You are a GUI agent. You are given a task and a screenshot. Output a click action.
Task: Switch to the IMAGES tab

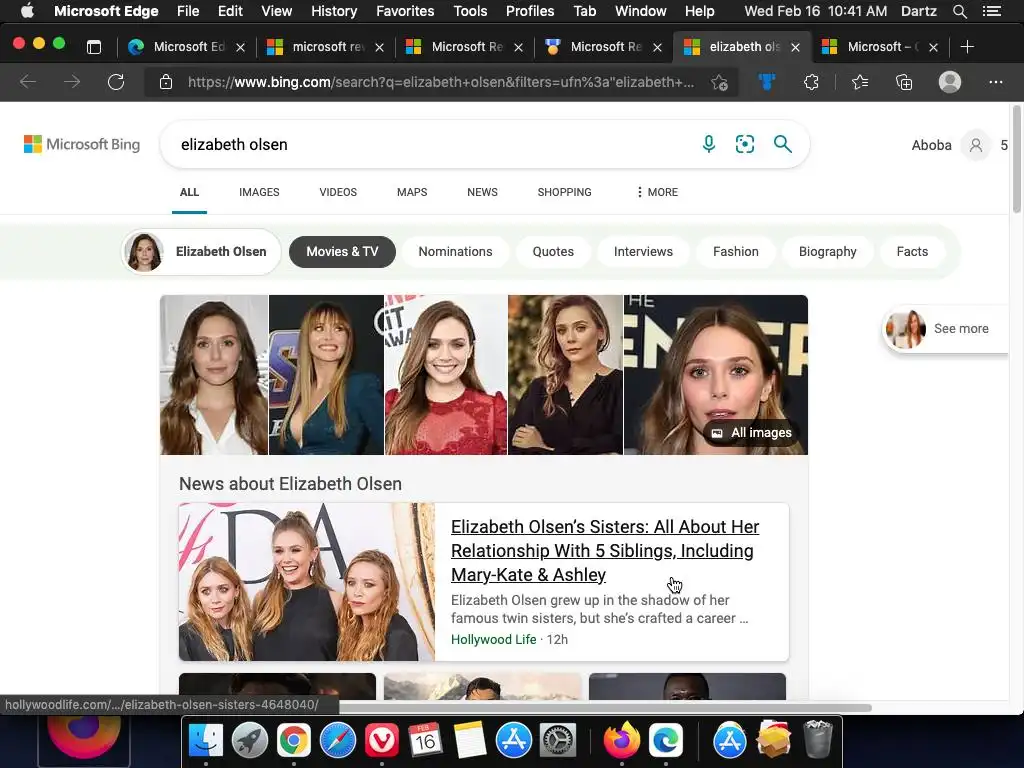point(259,192)
